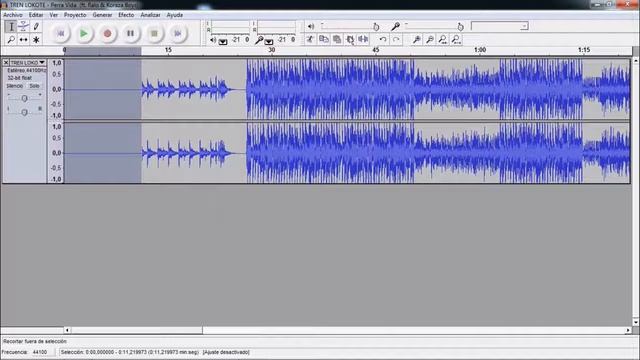
Task: Click the Redo arrow icon
Action: click(x=396, y=39)
